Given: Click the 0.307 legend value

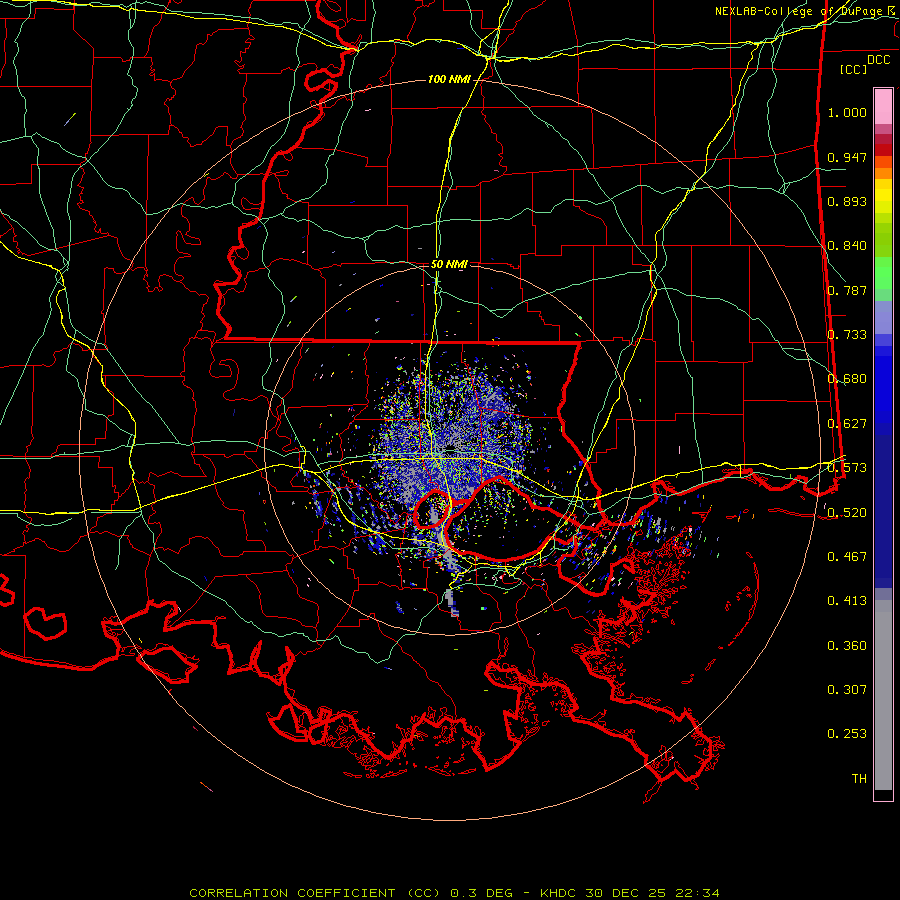Looking at the screenshot, I should tap(847, 690).
